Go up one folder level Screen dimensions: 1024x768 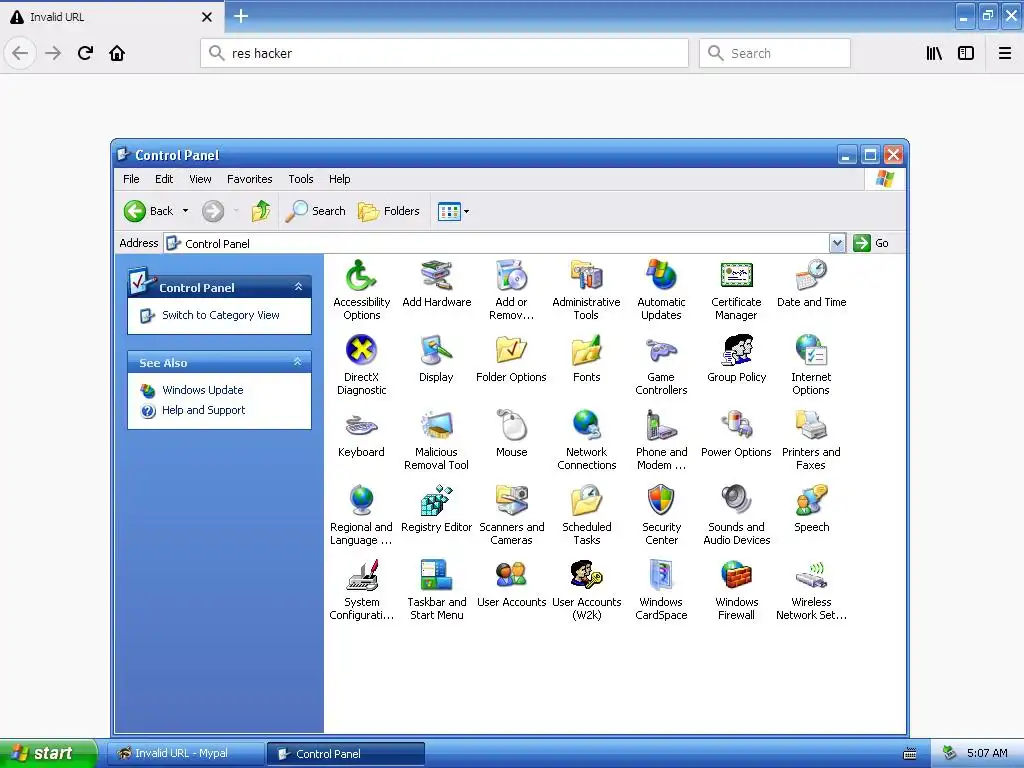261,211
